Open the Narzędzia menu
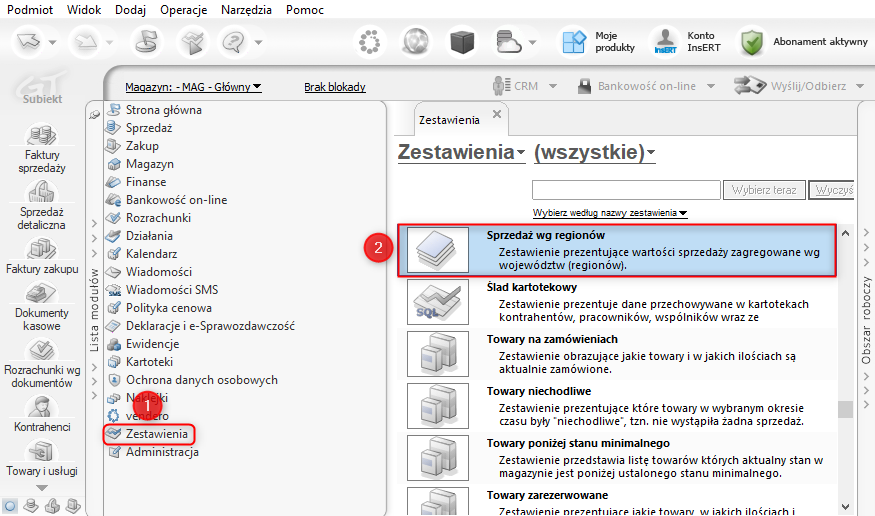Screen dimensions: 875x516 246,9
